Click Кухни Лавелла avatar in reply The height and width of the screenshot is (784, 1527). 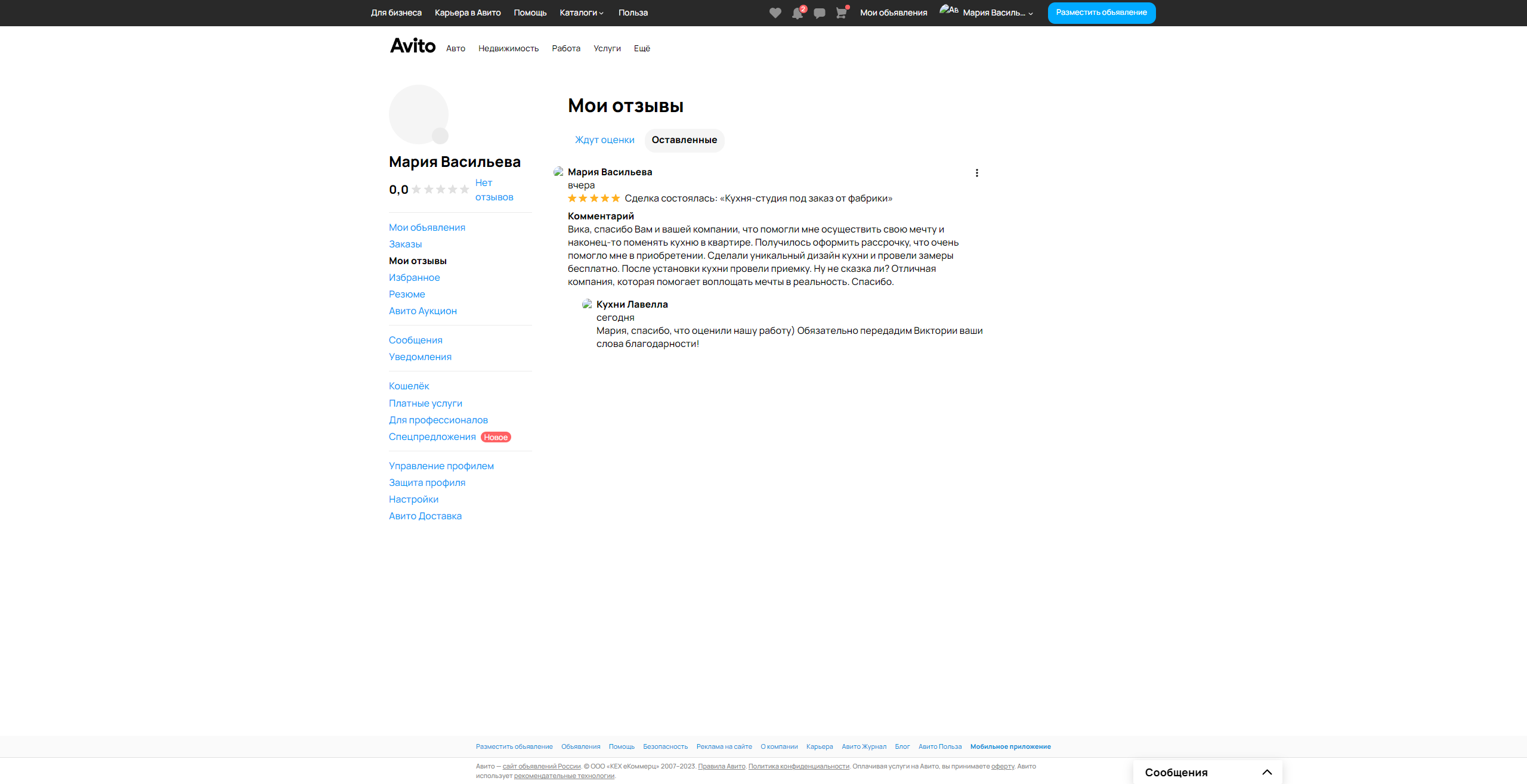click(x=587, y=304)
